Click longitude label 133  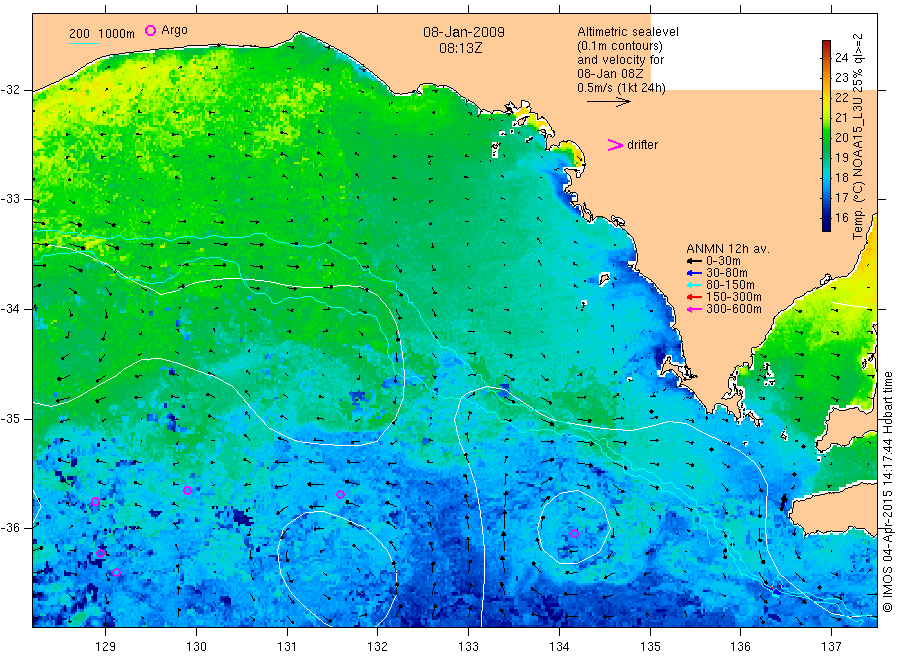click(x=468, y=647)
